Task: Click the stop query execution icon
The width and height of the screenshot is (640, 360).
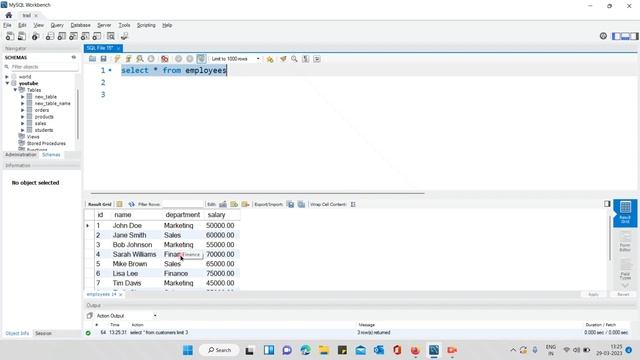Action: 151,59
